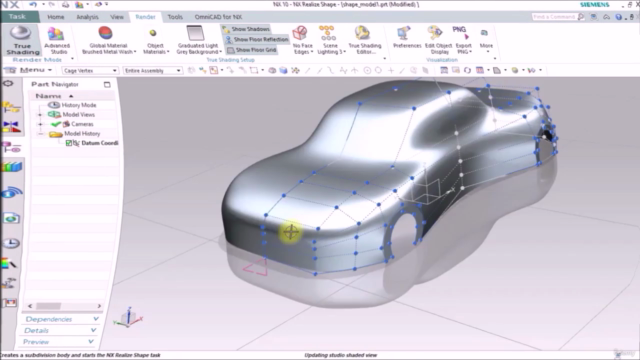Toggle Show Floor Reflection
Image resolution: width=640 pixels, height=360 pixels.
[x=257, y=40]
